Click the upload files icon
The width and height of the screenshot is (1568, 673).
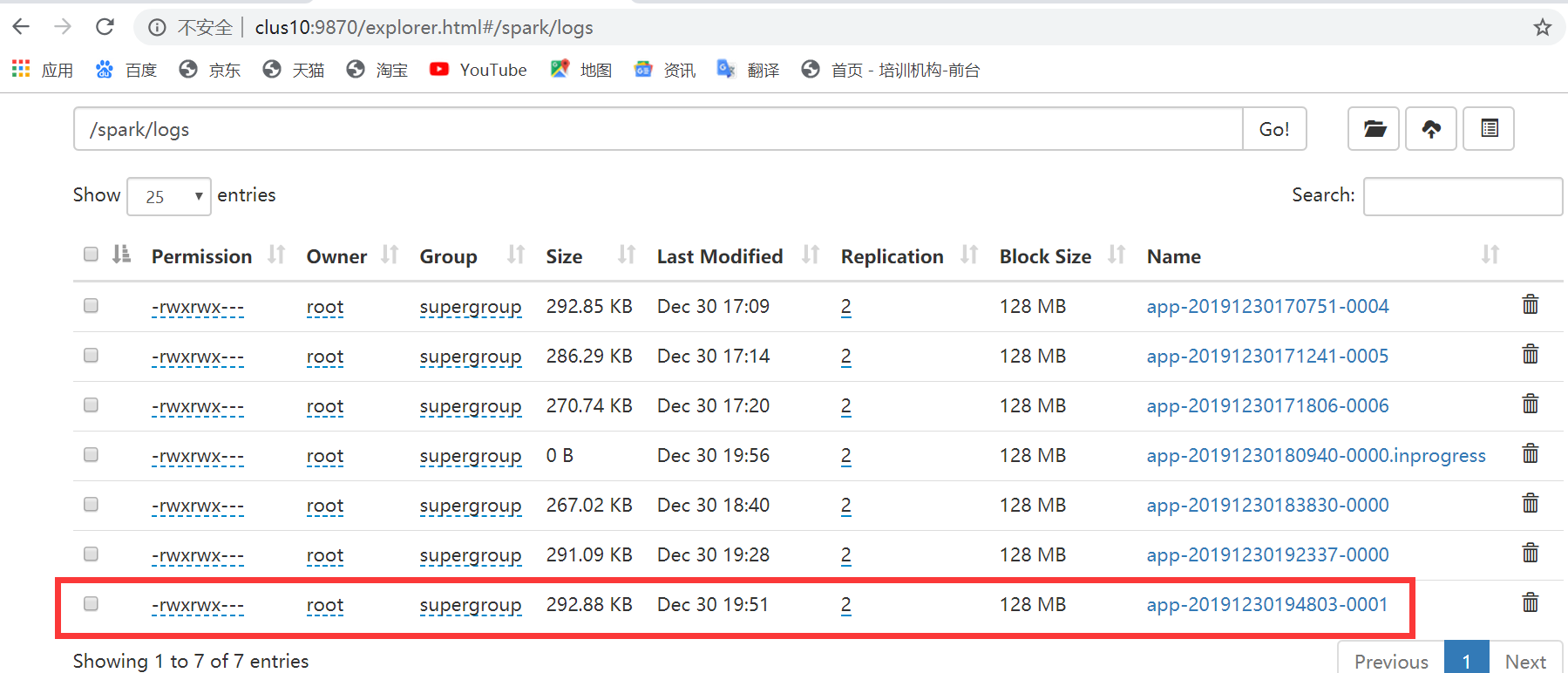[1431, 129]
